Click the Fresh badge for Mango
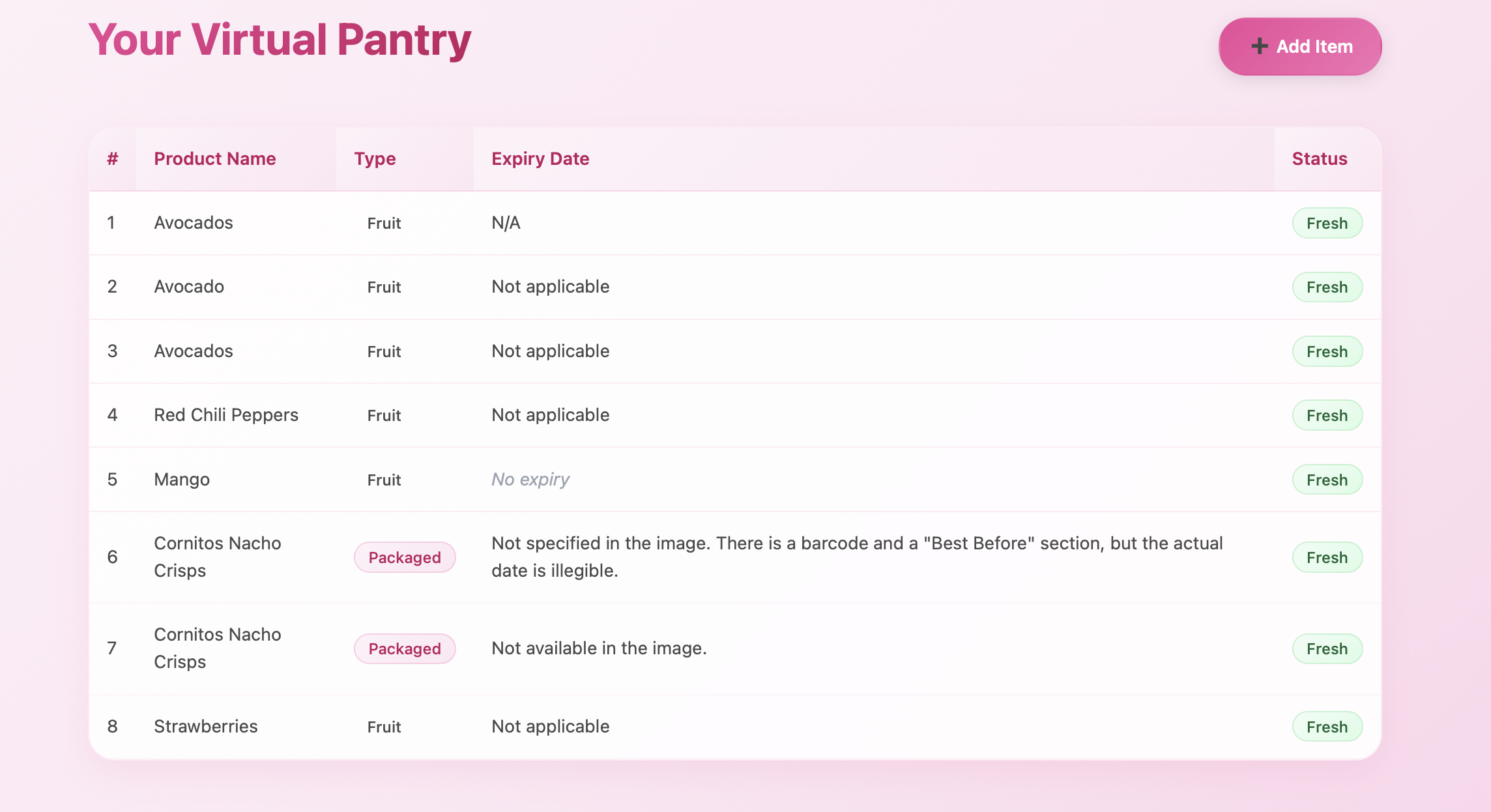1491x812 pixels. [1327, 480]
